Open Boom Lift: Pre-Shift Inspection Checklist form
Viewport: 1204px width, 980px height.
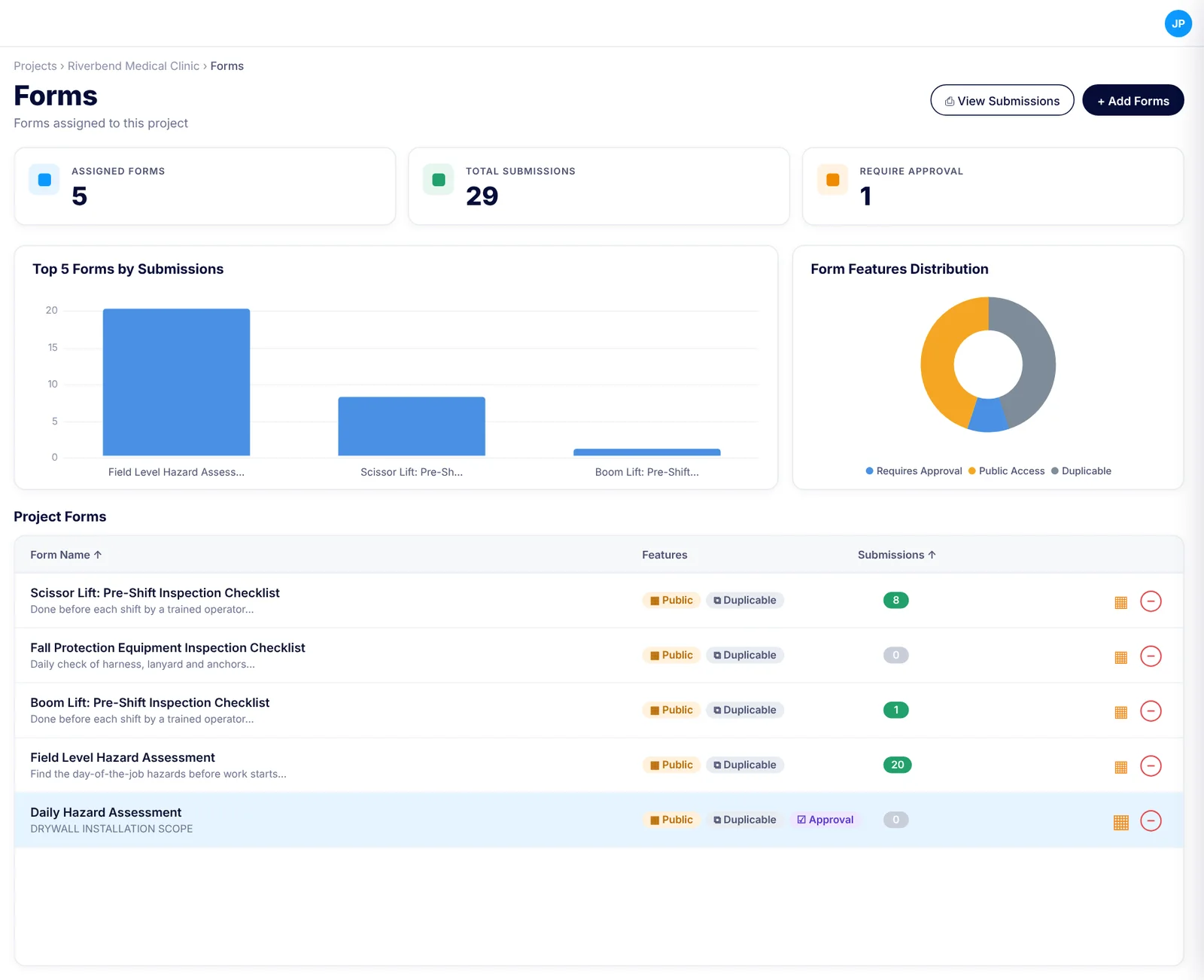click(x=150, y=702)
